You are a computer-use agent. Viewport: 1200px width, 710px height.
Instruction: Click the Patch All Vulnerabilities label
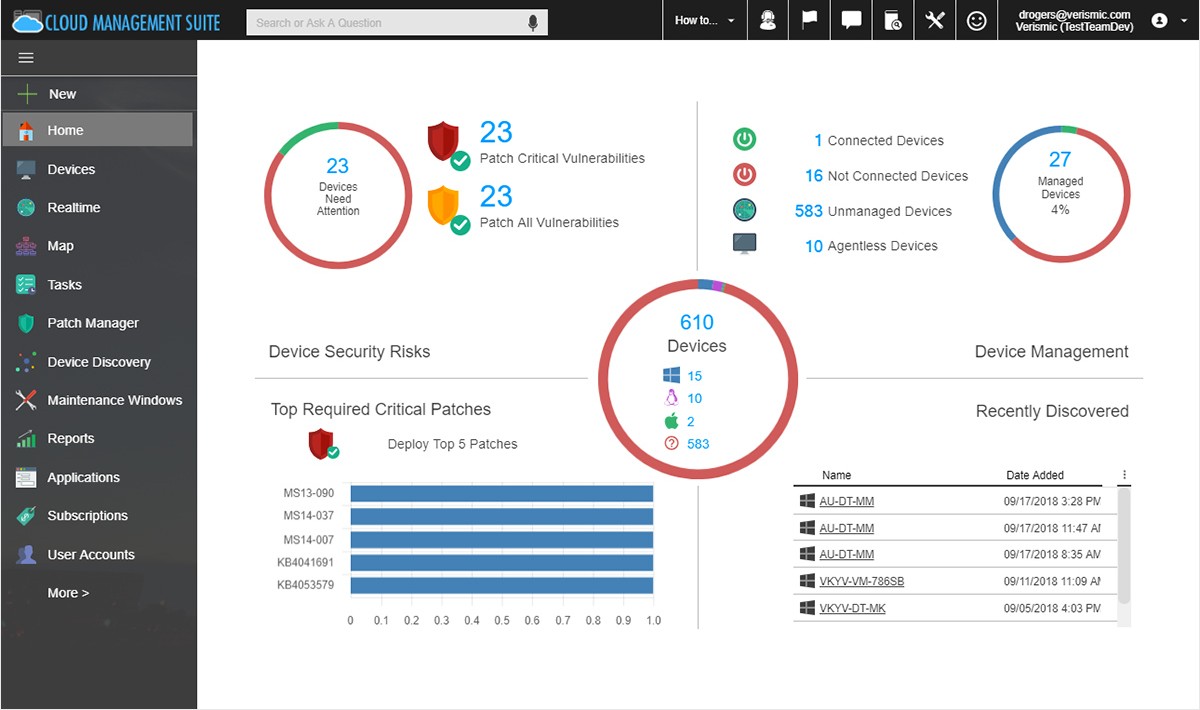[x=549, y=222]
